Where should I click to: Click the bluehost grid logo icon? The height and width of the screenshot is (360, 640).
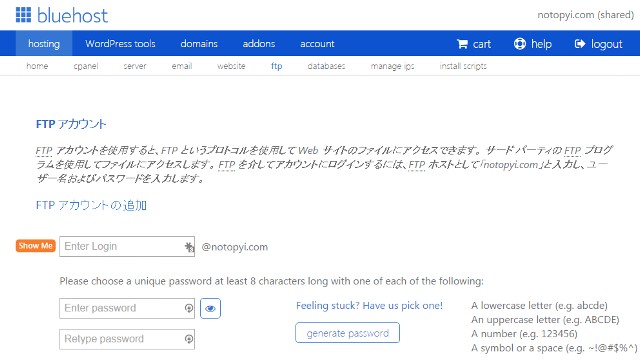point(23,15)
